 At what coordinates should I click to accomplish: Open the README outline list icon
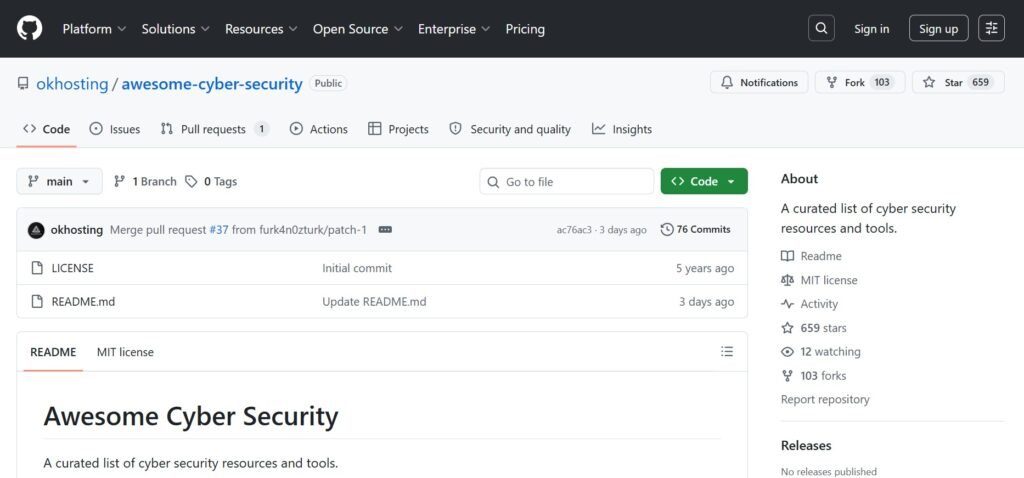pos(727,352)
